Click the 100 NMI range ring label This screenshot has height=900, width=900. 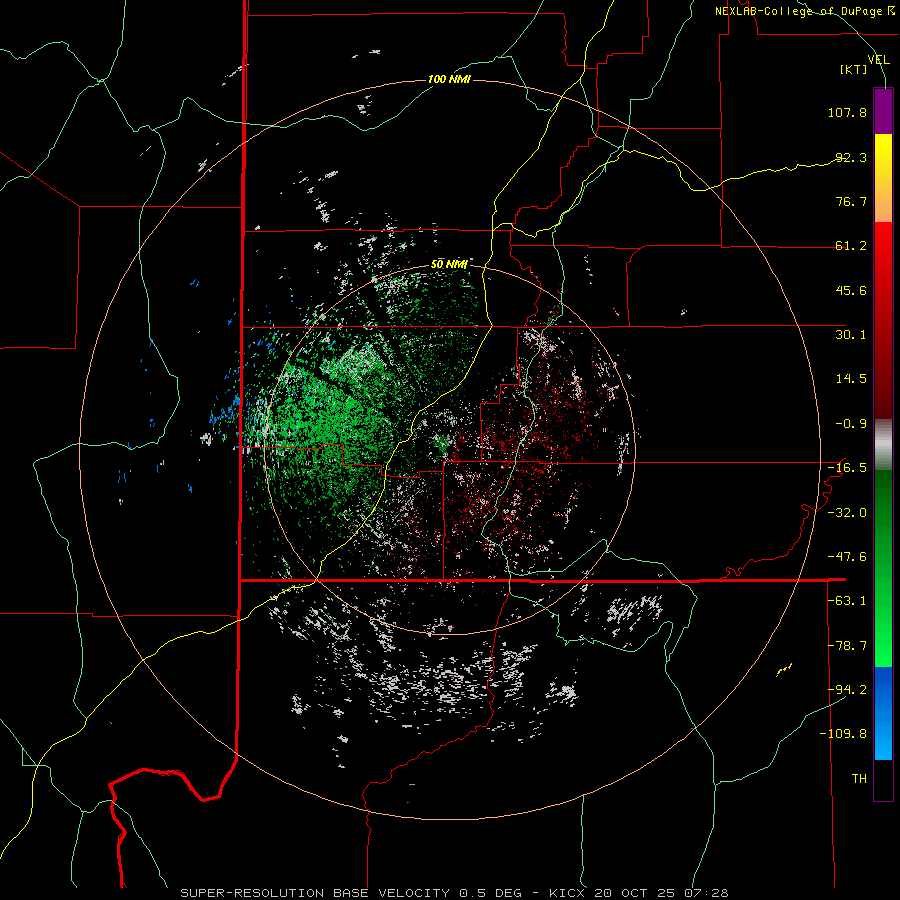[x=449, y=79]
